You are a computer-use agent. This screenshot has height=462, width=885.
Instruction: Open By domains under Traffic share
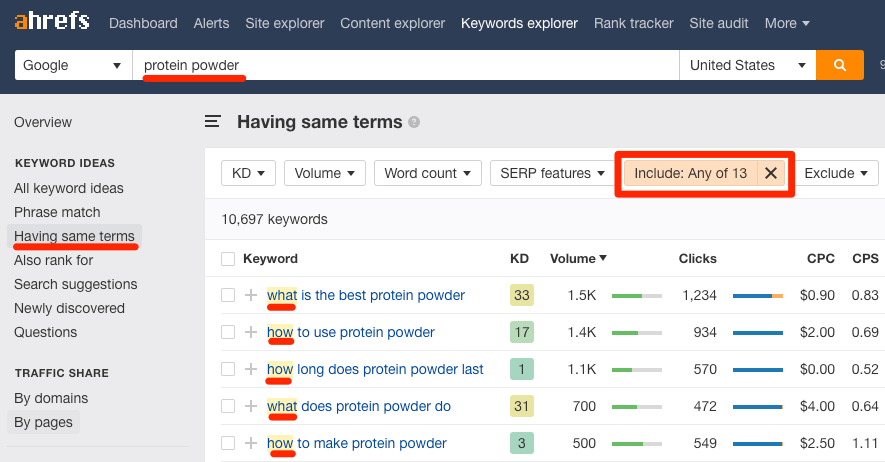51,398
